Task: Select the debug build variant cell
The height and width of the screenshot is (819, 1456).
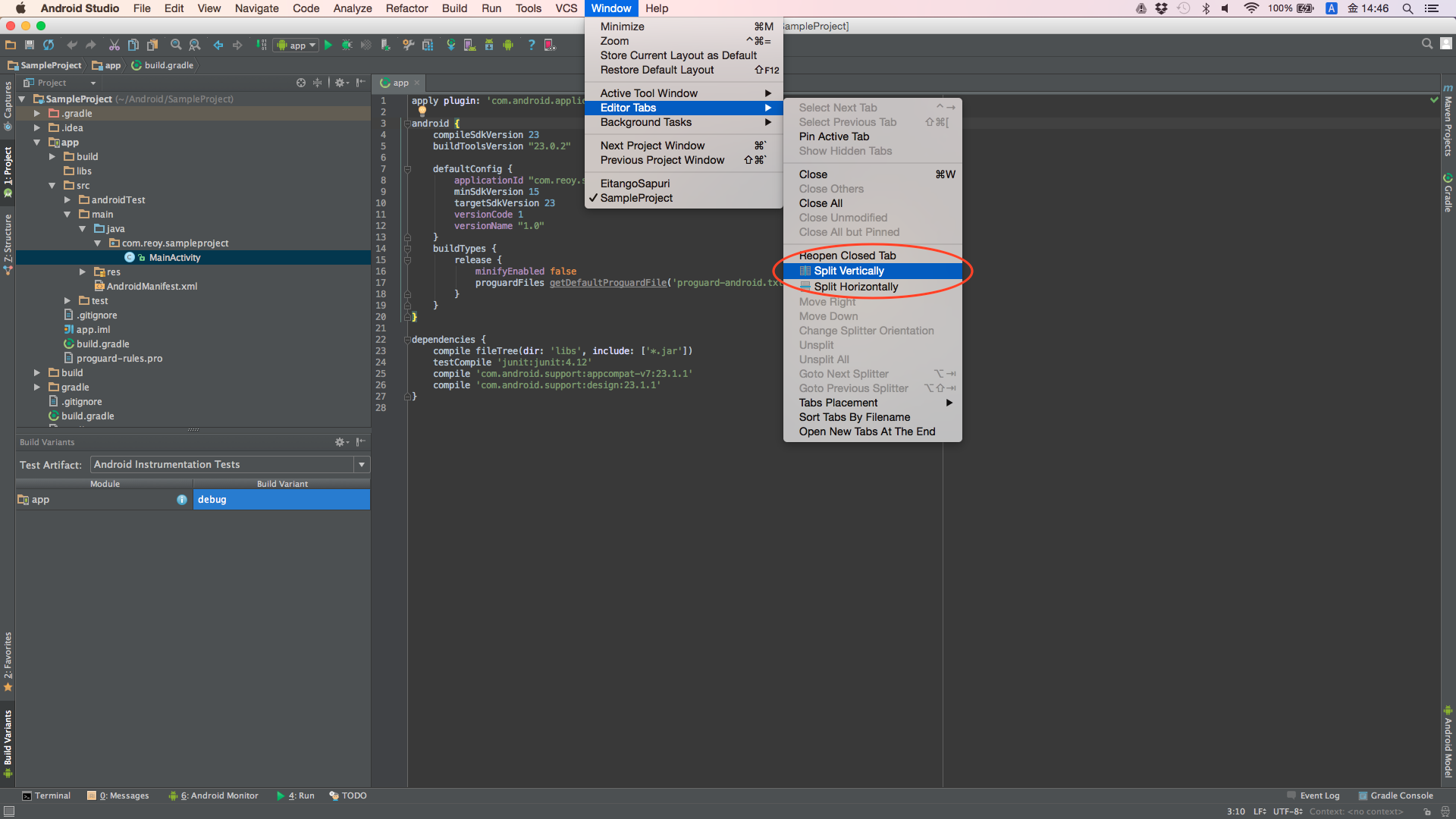Action: (x=281, y=500)
